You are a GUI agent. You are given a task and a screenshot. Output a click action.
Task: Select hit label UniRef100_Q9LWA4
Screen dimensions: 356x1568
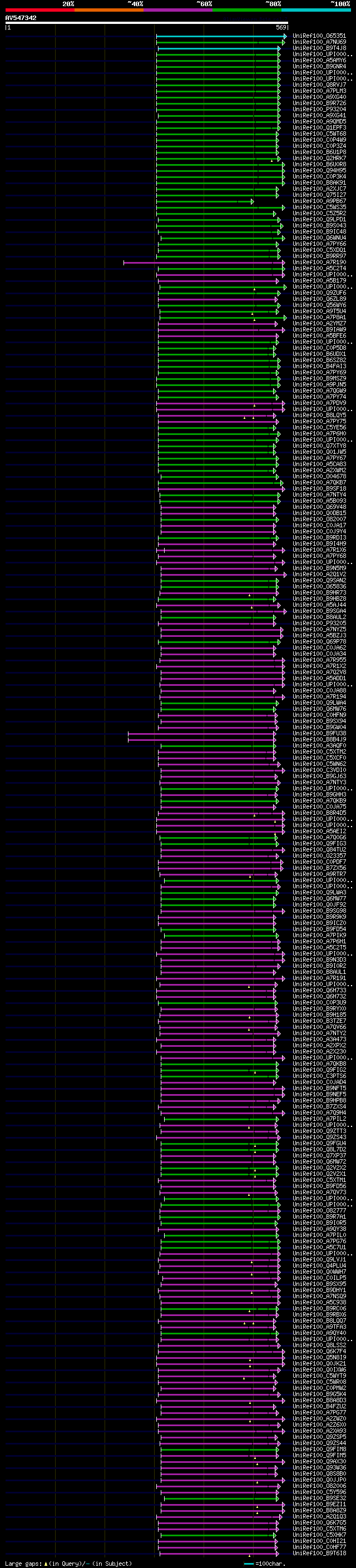319,703
